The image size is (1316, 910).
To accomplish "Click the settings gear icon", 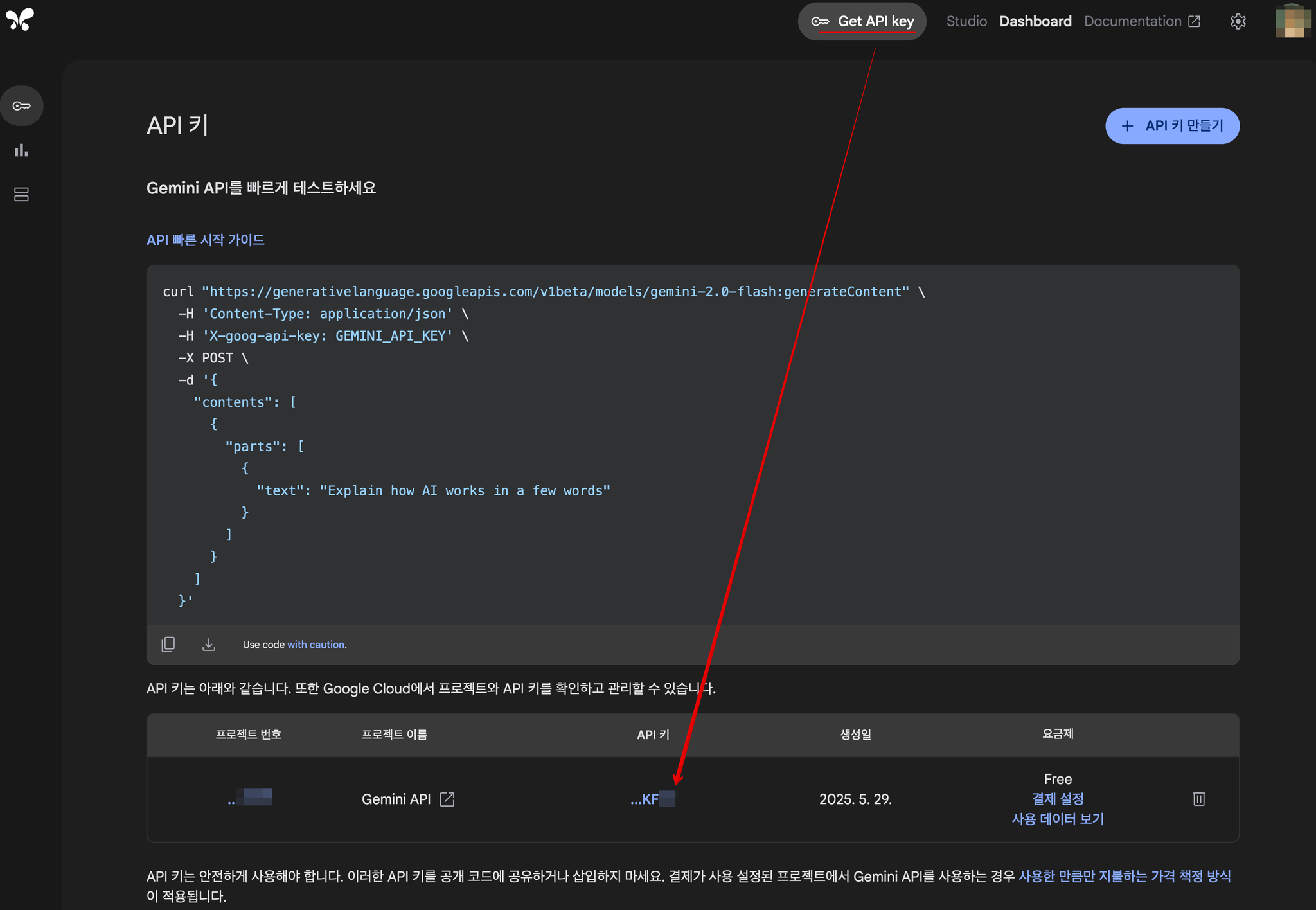I will 1238,21.
